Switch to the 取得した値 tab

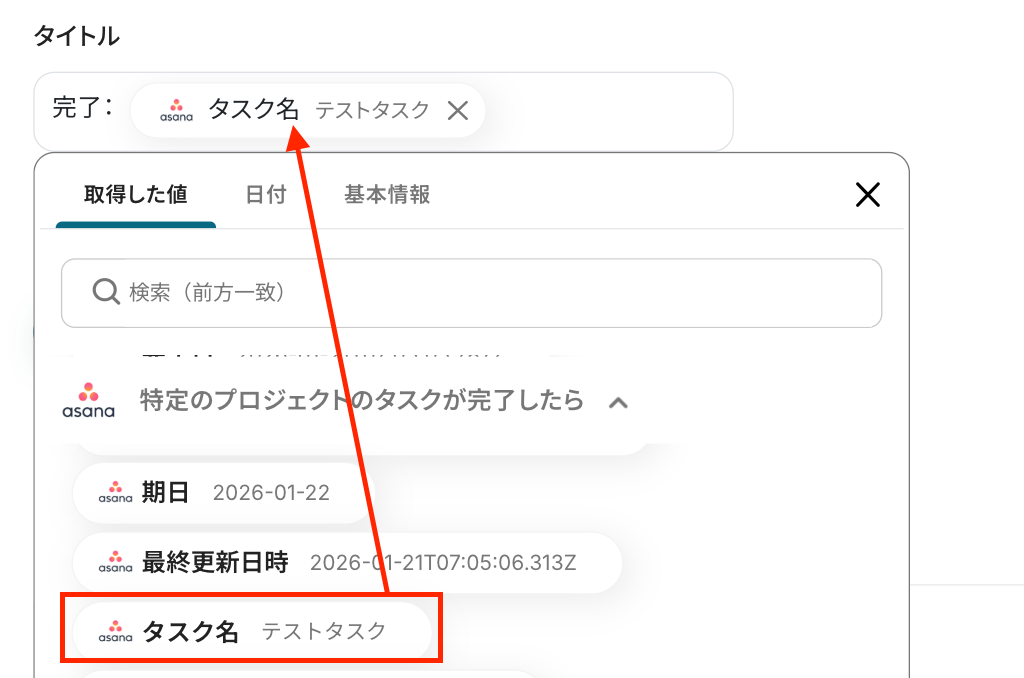[135, 195]
